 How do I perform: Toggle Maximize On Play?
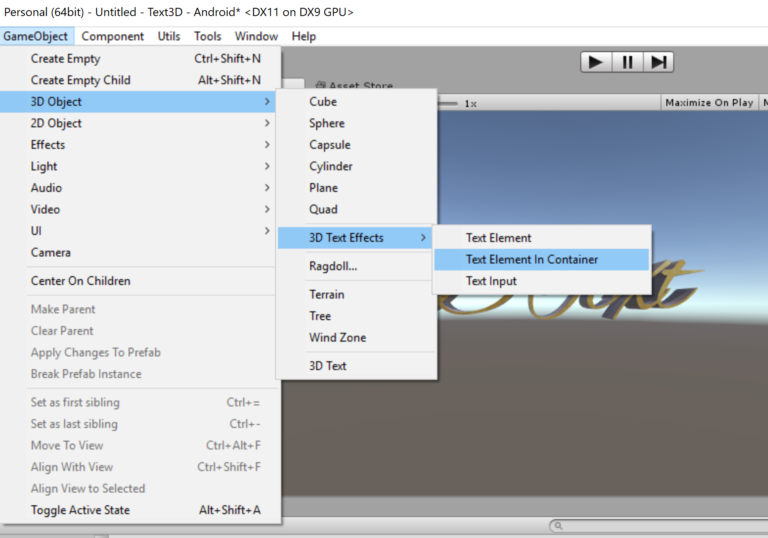click(709, 103)
